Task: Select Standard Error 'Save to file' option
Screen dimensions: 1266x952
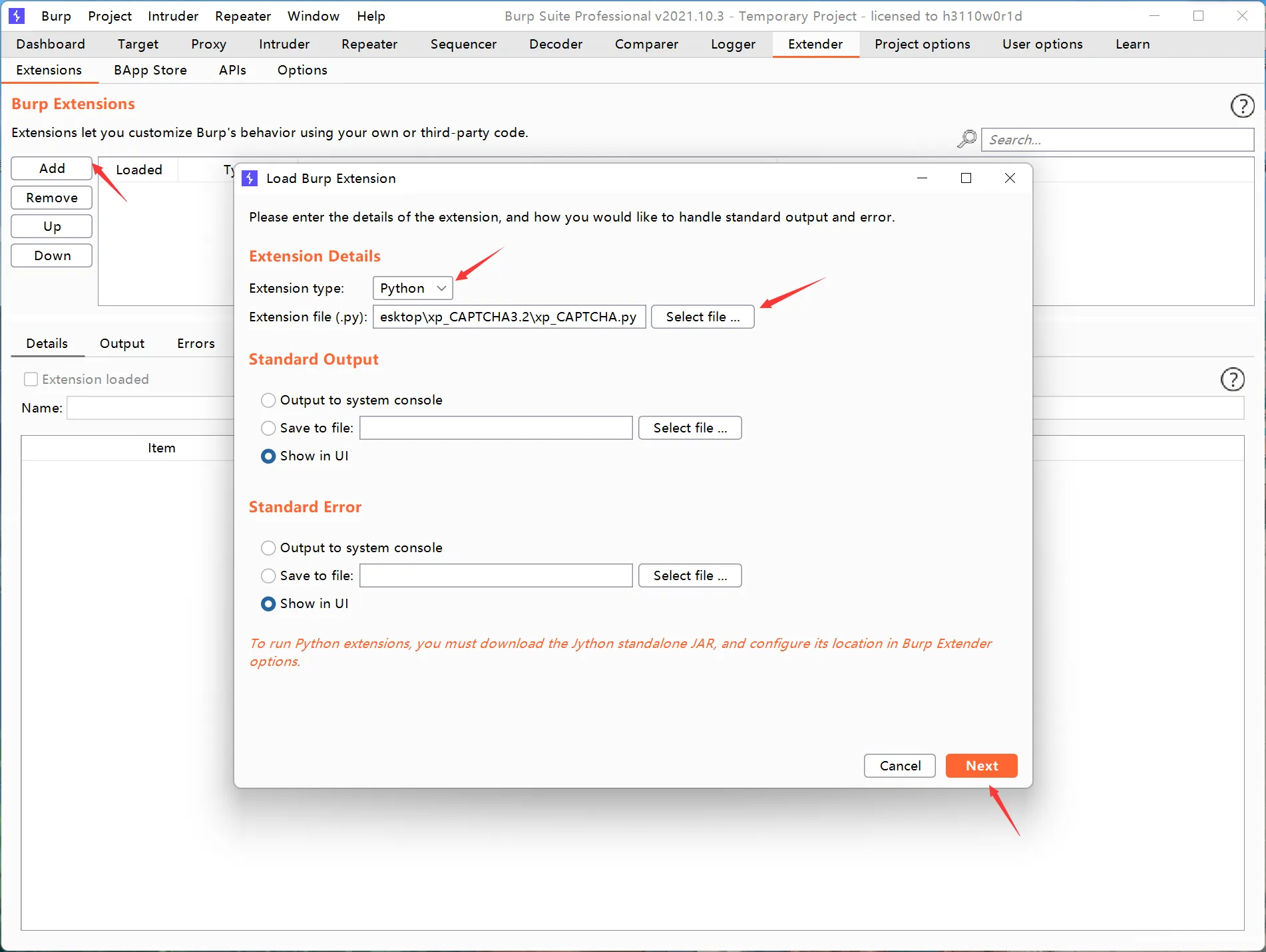Action: coord(268,575)
